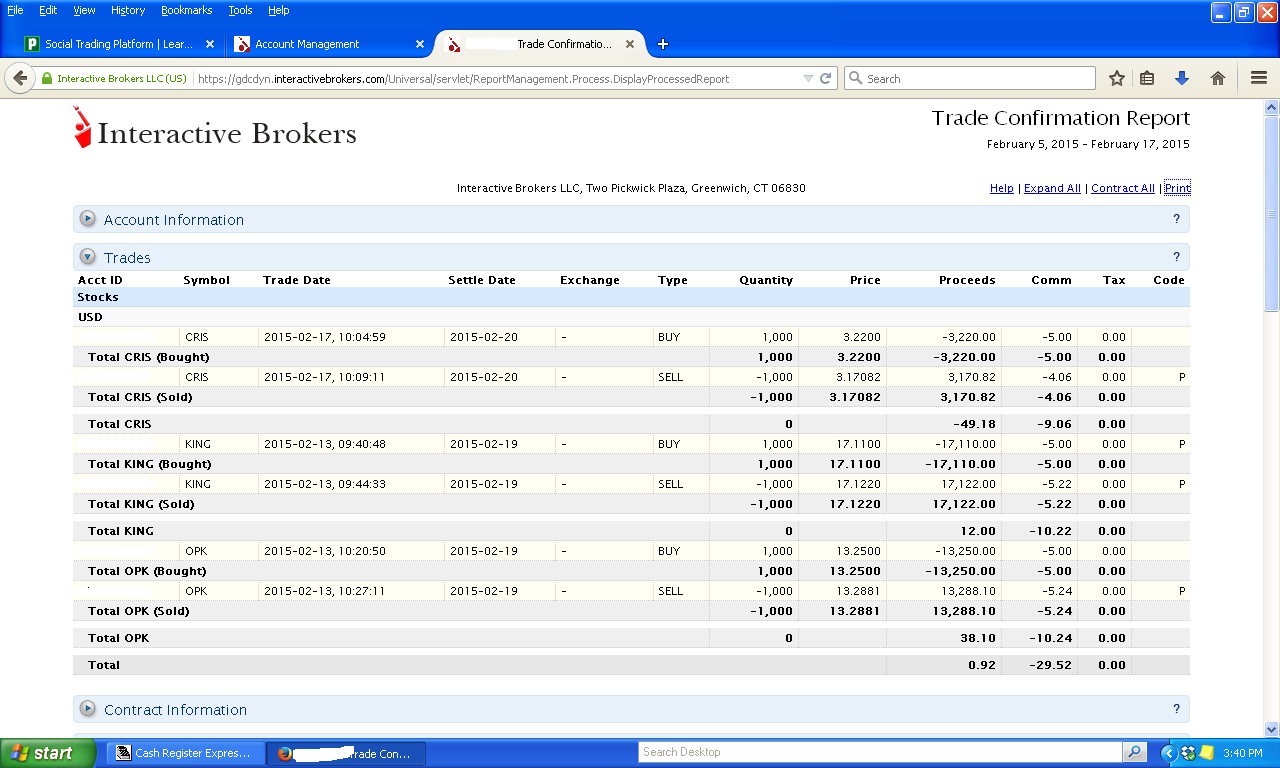The image size is (1280, 768).
Task: Close the Account Management tab
Action: [x=420, y=44]
